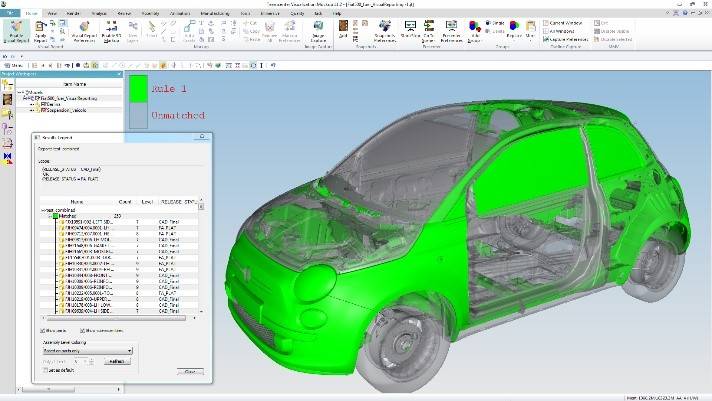712x401 pixels.
Task: Close the Project Workspace panel
Action: point(119,74)
